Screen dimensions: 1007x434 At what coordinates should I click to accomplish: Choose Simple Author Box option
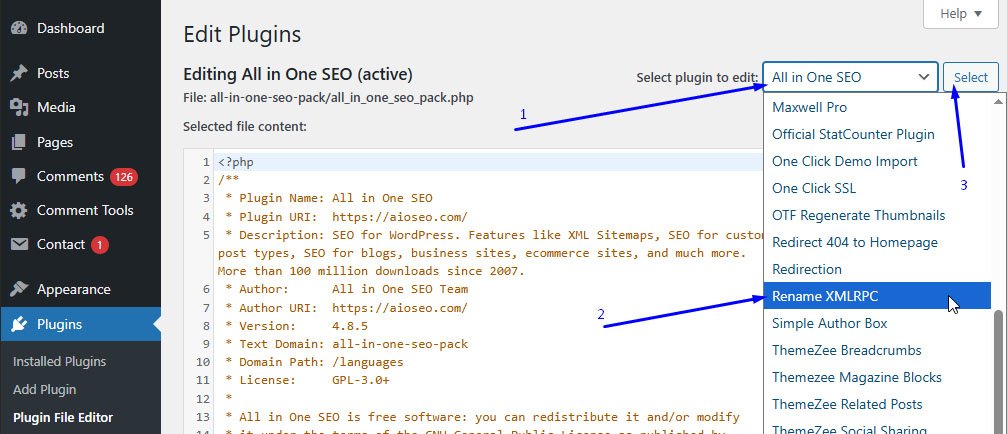877,323
